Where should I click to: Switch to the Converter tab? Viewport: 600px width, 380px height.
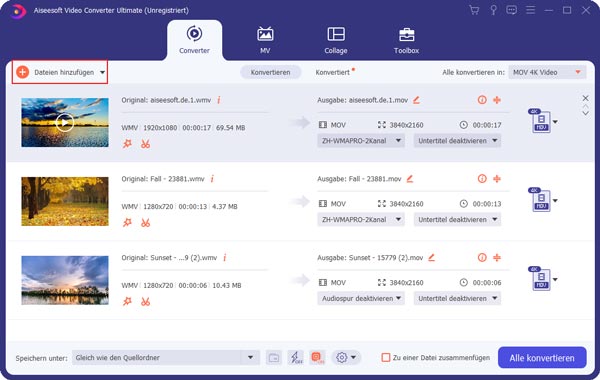pyautogui.click(x=194, y=40)
